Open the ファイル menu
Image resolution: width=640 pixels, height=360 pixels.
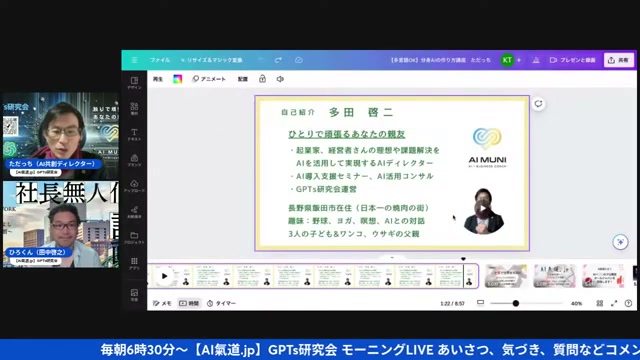coord(160,60)
